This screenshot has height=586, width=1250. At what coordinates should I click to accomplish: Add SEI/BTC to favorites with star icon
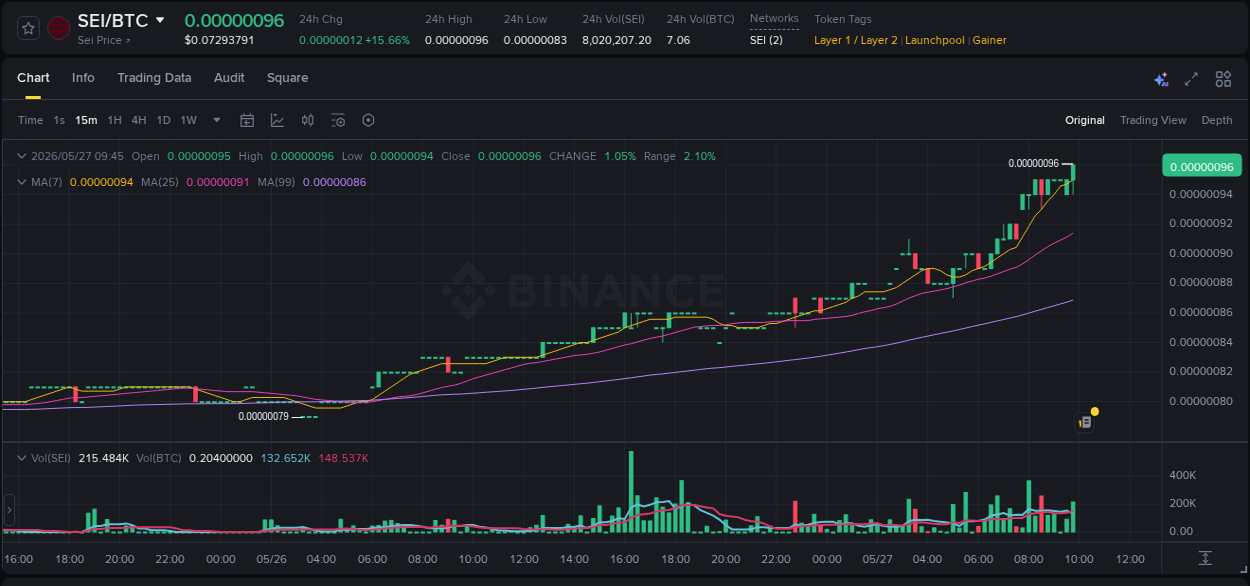(x=29, y=28)
